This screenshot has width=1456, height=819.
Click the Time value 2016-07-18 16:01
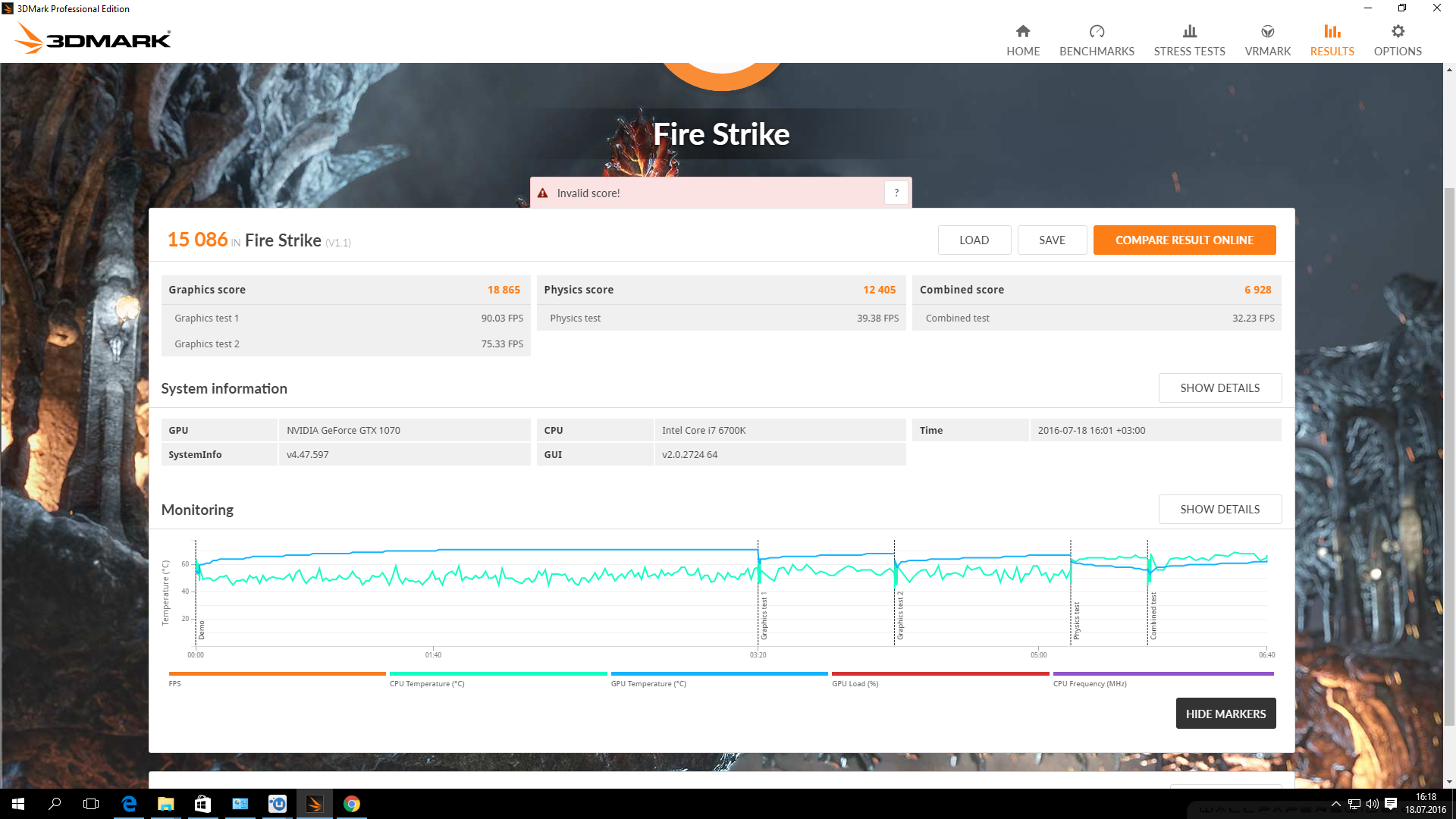click(1091, 430)
